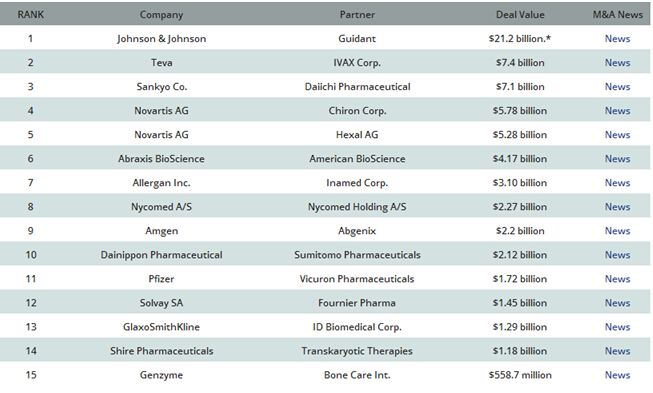Click the Company column header
This screenshot has width=653, height=393.
(161, 15)
